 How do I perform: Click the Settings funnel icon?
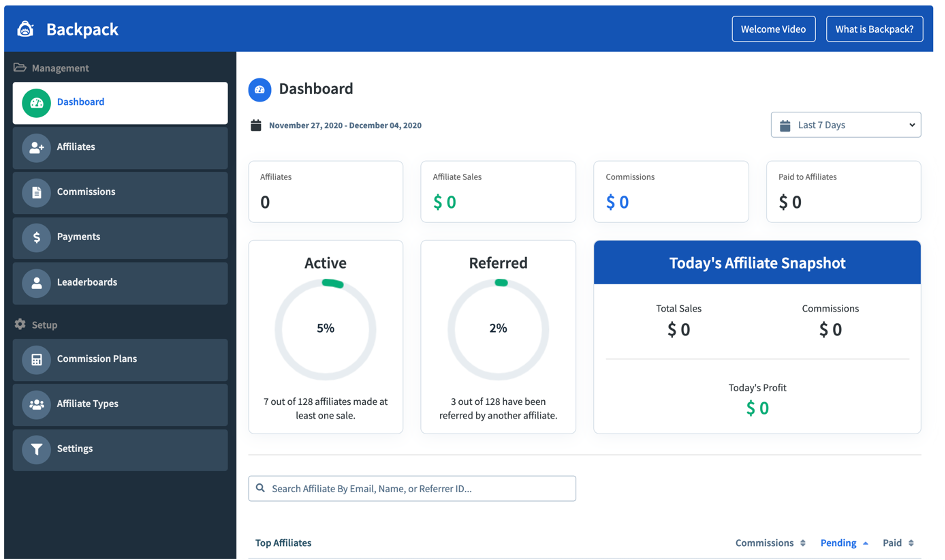(x=36, y=450)
